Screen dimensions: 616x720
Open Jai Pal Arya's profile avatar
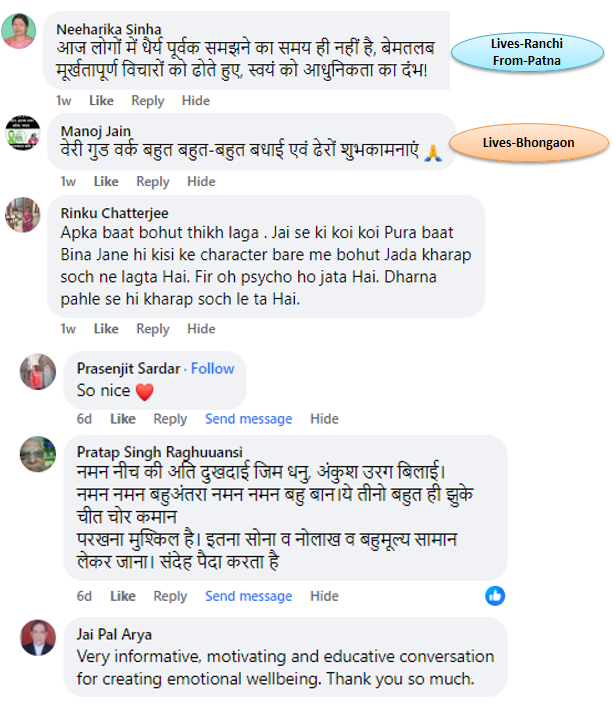38,637
